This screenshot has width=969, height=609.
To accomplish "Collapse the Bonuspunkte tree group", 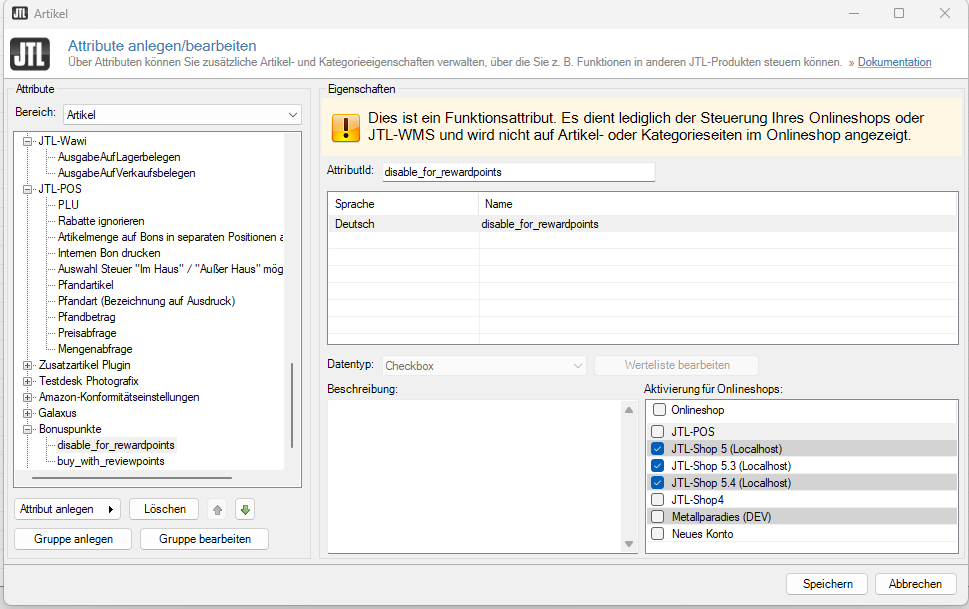I will click(x=27, y=429).
